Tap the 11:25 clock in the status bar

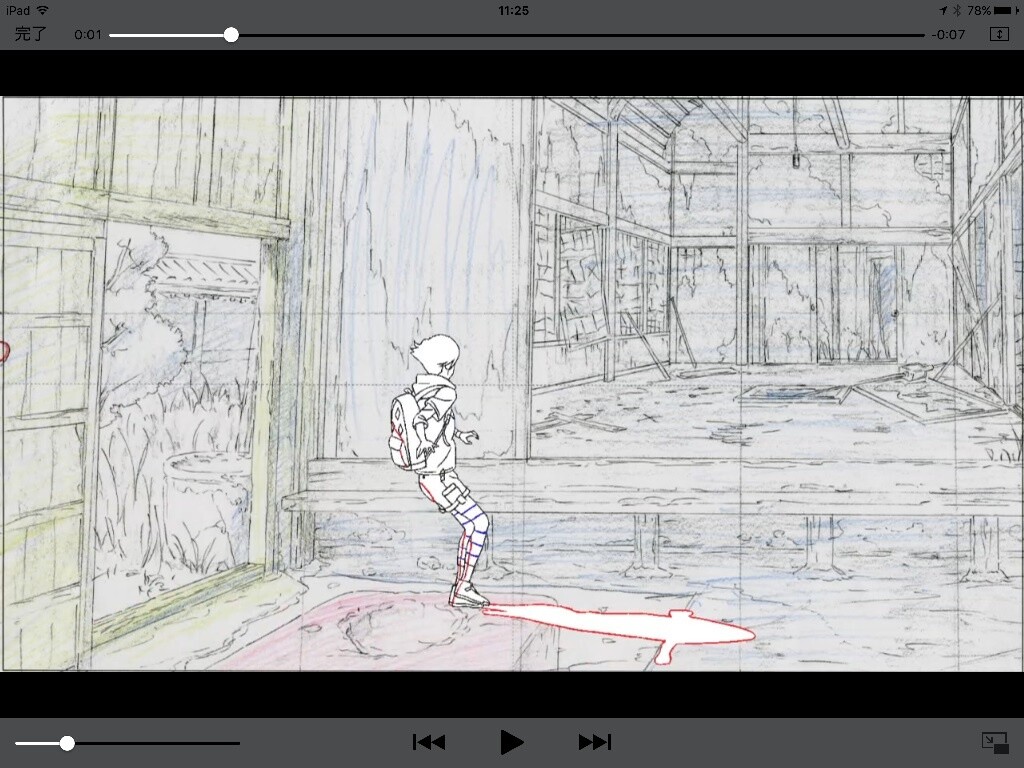tap(512, 11)
